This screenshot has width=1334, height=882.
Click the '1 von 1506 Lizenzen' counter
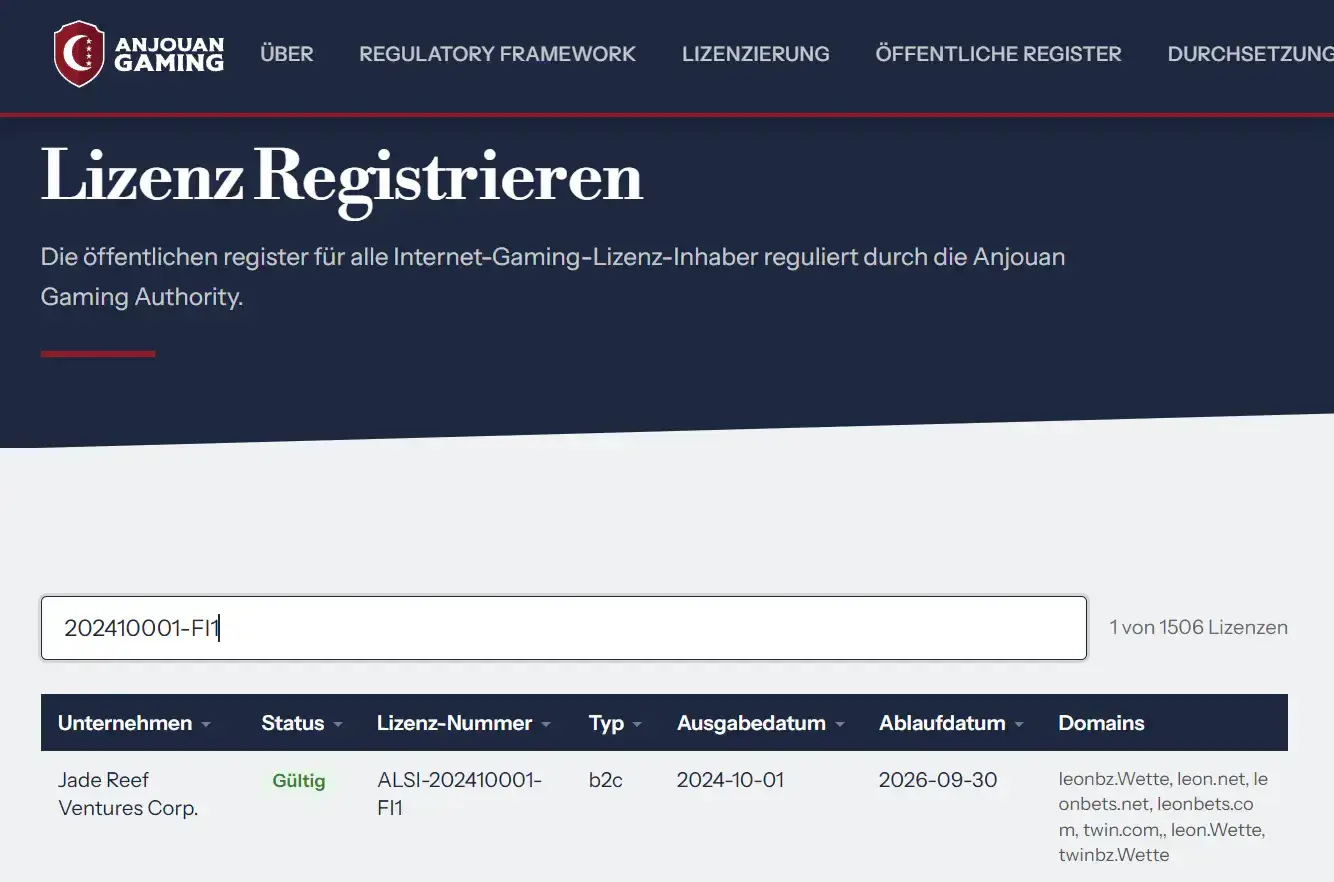pyautogui.click(x=1198, y=628)
